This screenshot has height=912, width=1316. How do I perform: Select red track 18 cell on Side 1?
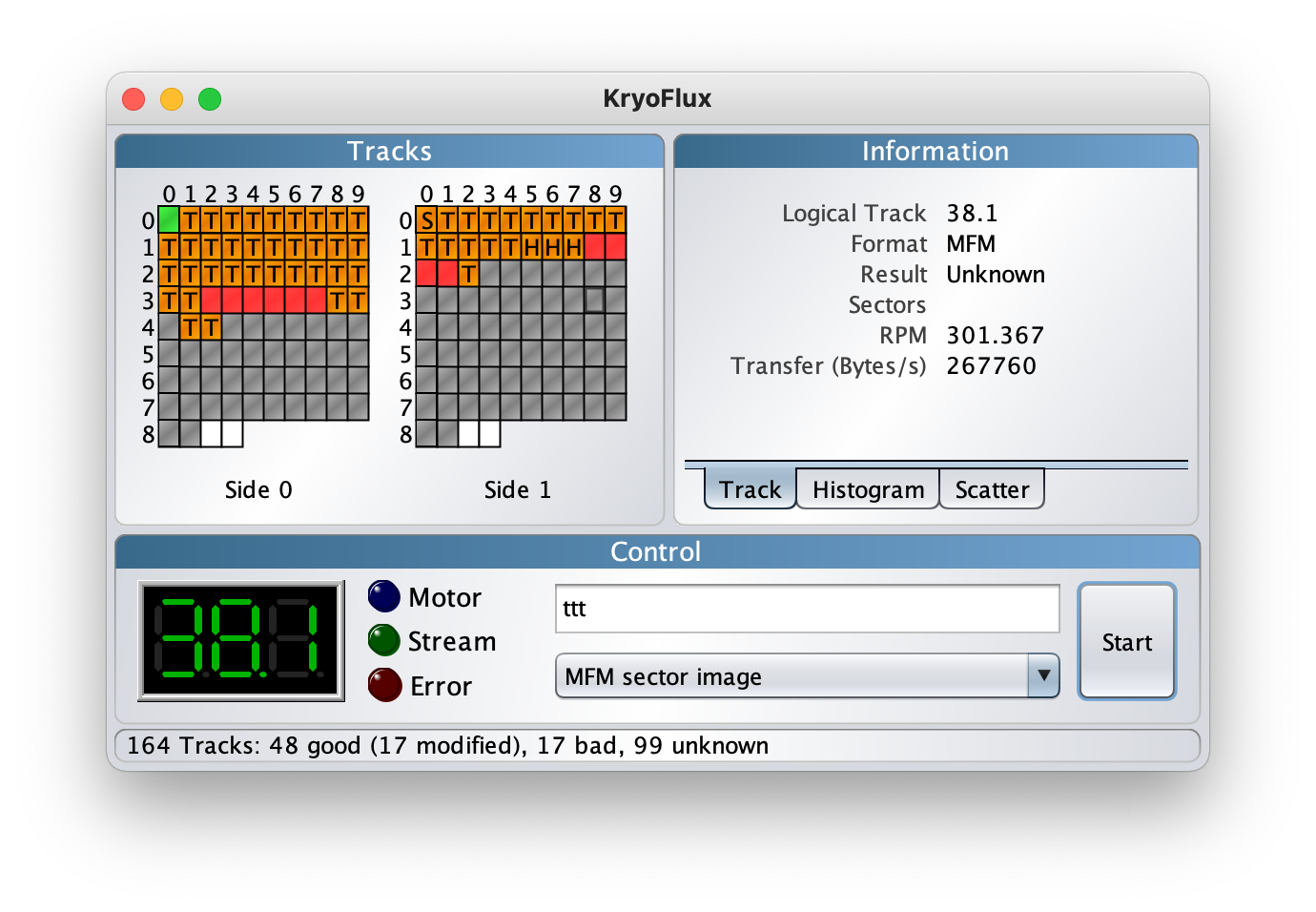[x=594, y=247]
